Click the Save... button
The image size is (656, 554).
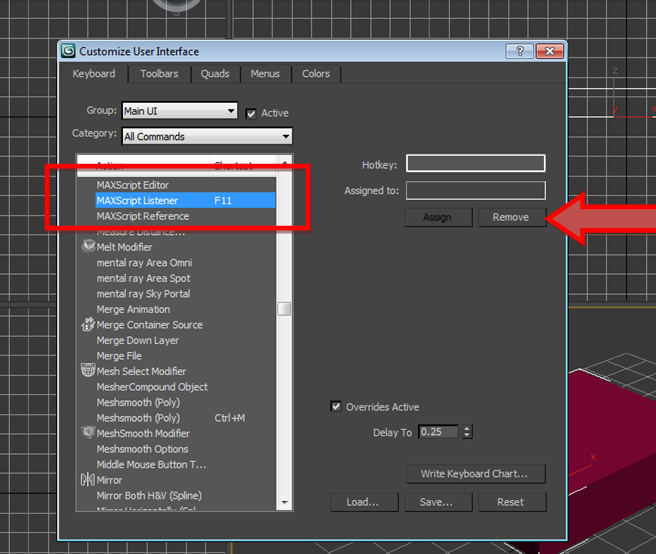[x=438, y=502]
